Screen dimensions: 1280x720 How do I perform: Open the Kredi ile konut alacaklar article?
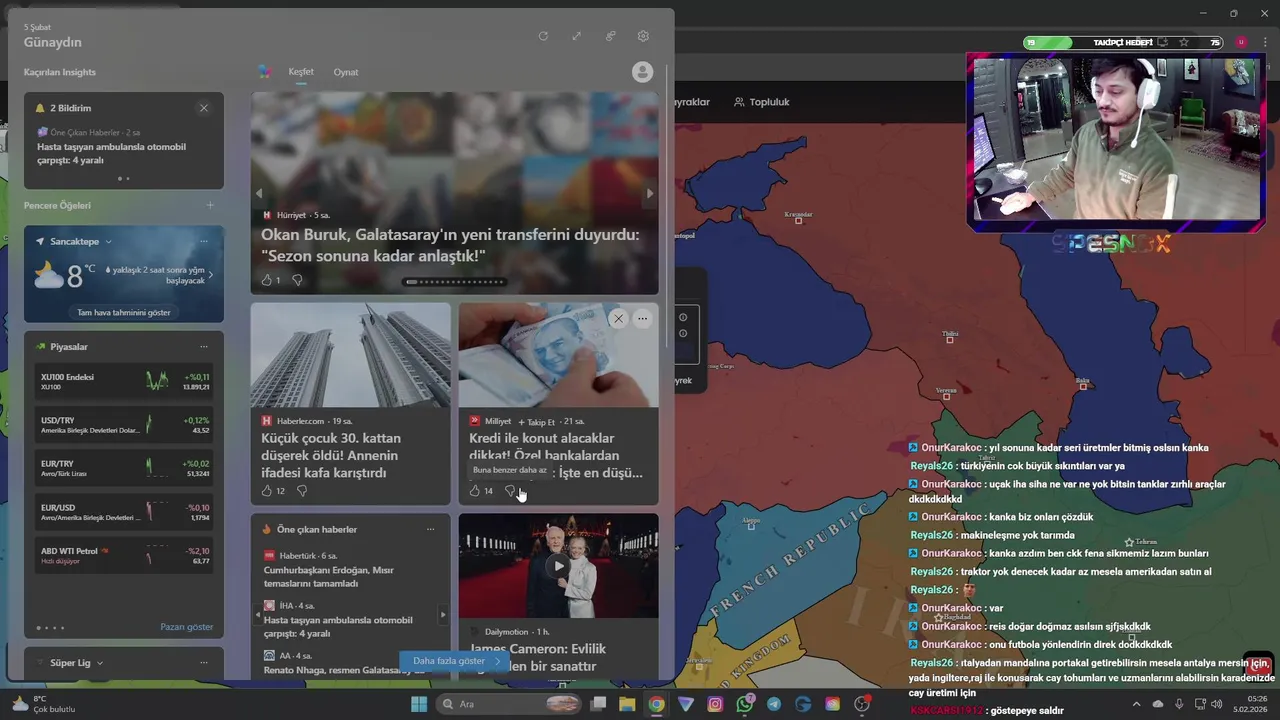[556, 455]
